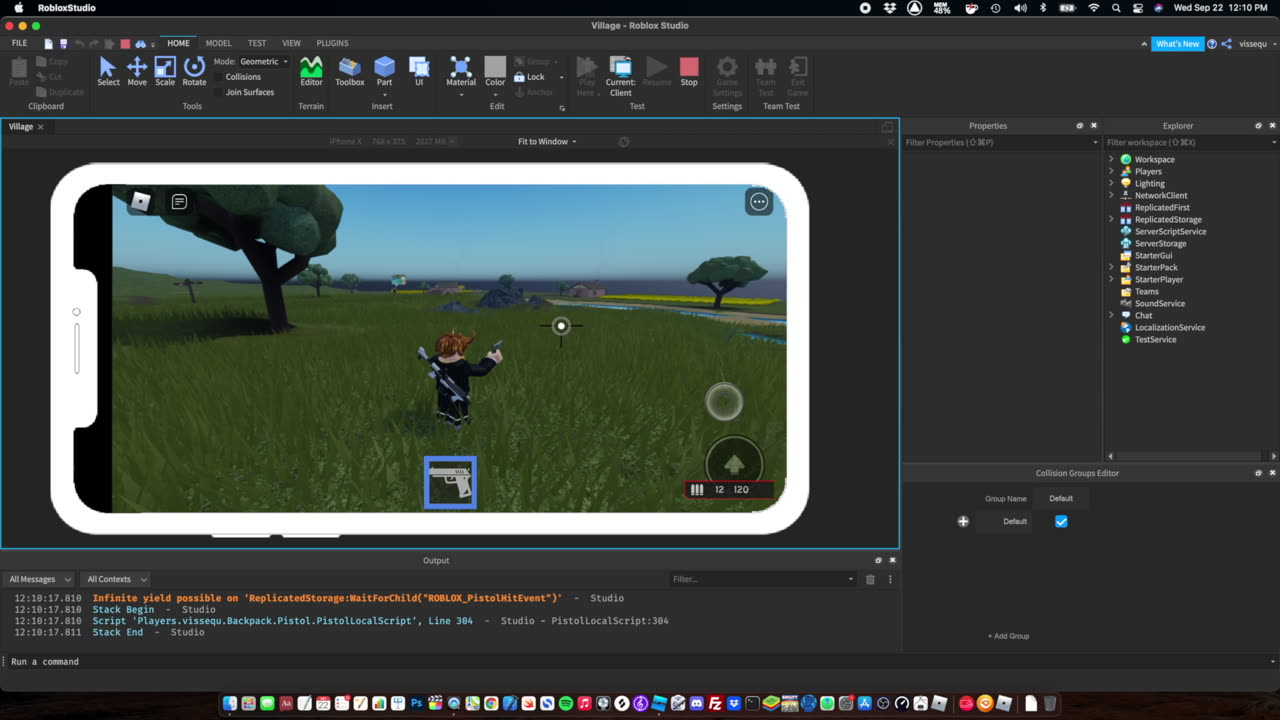Switch Current Client view
This screenshot has width=1280, height=720.
(x=621, y=76)
